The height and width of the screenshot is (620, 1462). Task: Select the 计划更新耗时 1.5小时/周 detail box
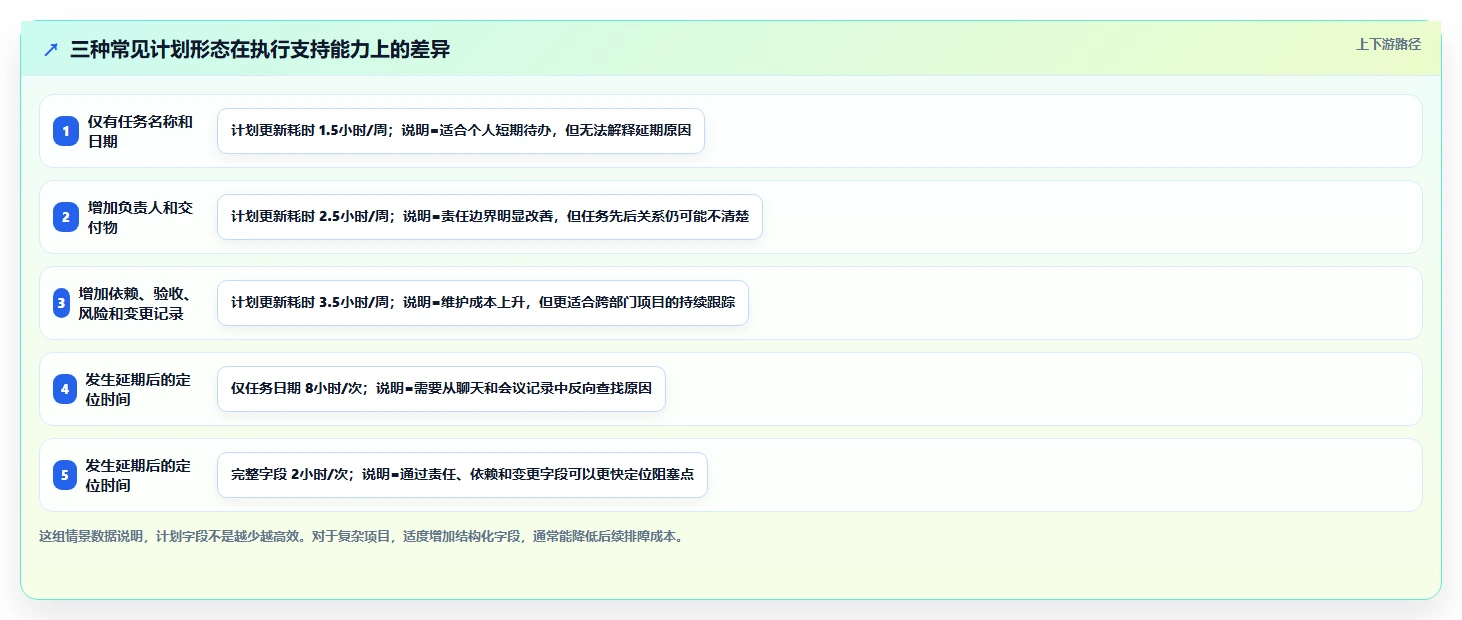(x=461, y=131)
